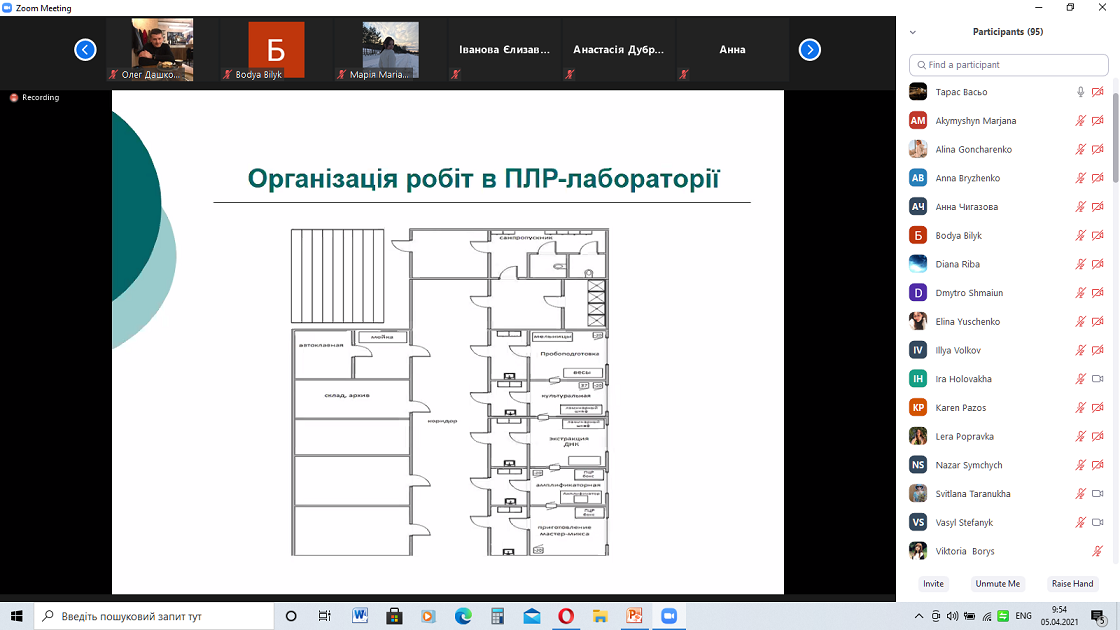This screenshot has height=630, width=1120.
Task: Click Viktoria Borys muted microphone icon
Action: 1098,551
